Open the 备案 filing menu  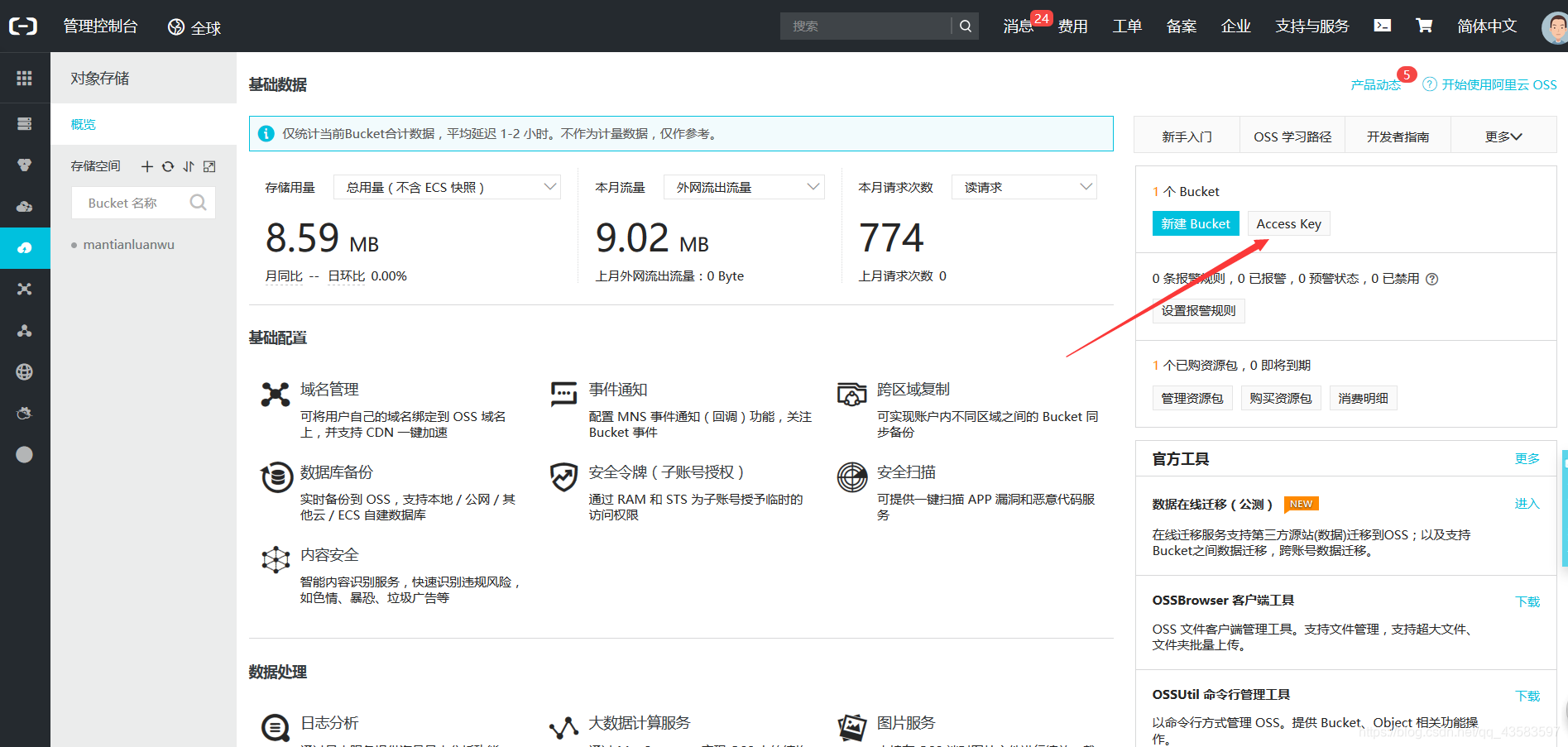[x=1182, y=26]
